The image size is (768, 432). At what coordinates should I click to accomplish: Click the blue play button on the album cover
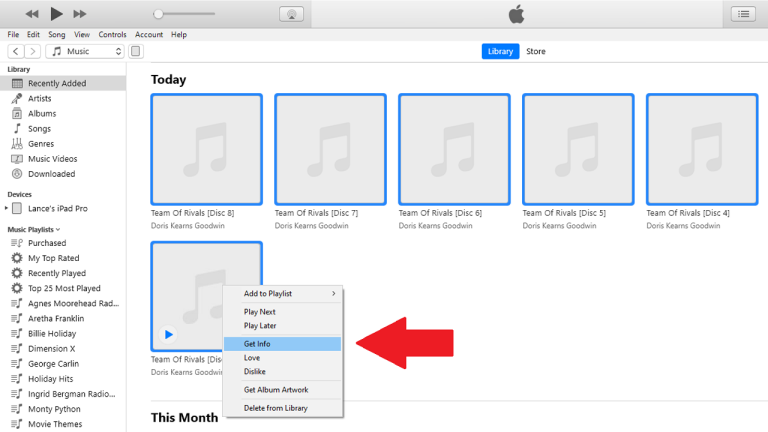coord(168,335)
